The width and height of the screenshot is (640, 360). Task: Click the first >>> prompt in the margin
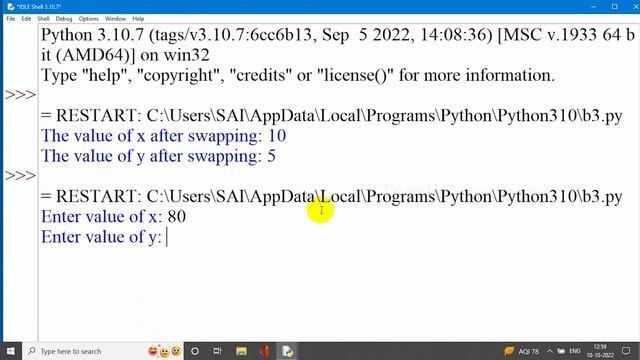(x=20, y=95)
